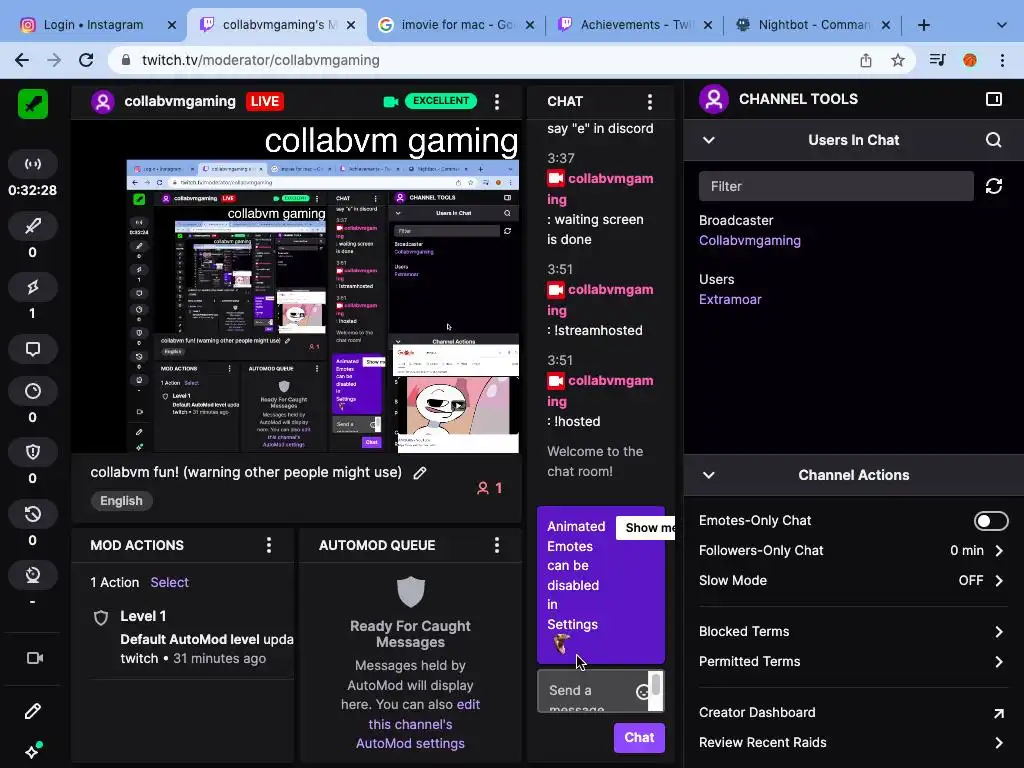Reload the page in browser

point(86,60)
